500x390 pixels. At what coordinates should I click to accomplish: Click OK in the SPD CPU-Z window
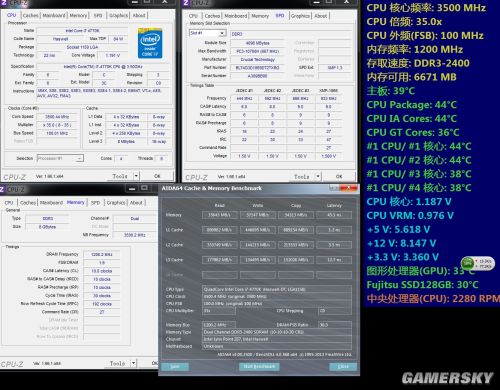click(x=339, y=176)
